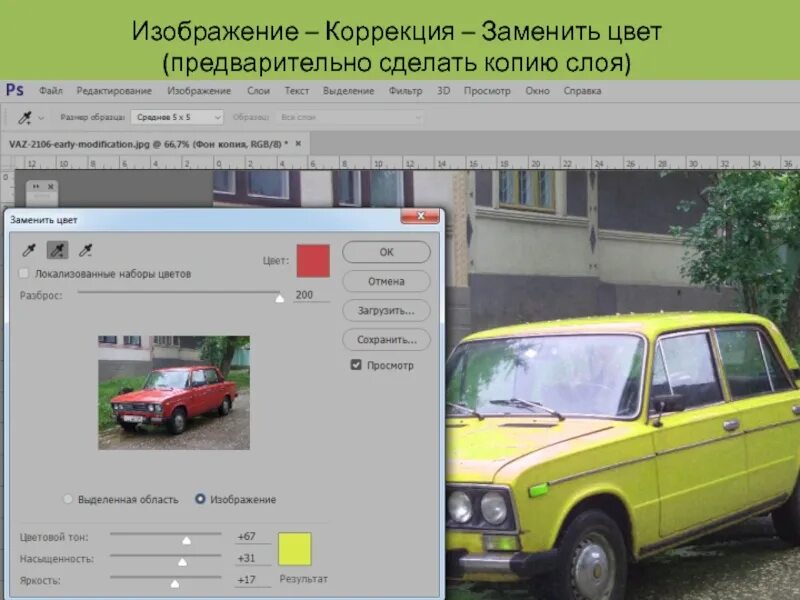The width and height of the screenshot is (800, 600).
Task: Open the 3D menu
Action: 443,91
